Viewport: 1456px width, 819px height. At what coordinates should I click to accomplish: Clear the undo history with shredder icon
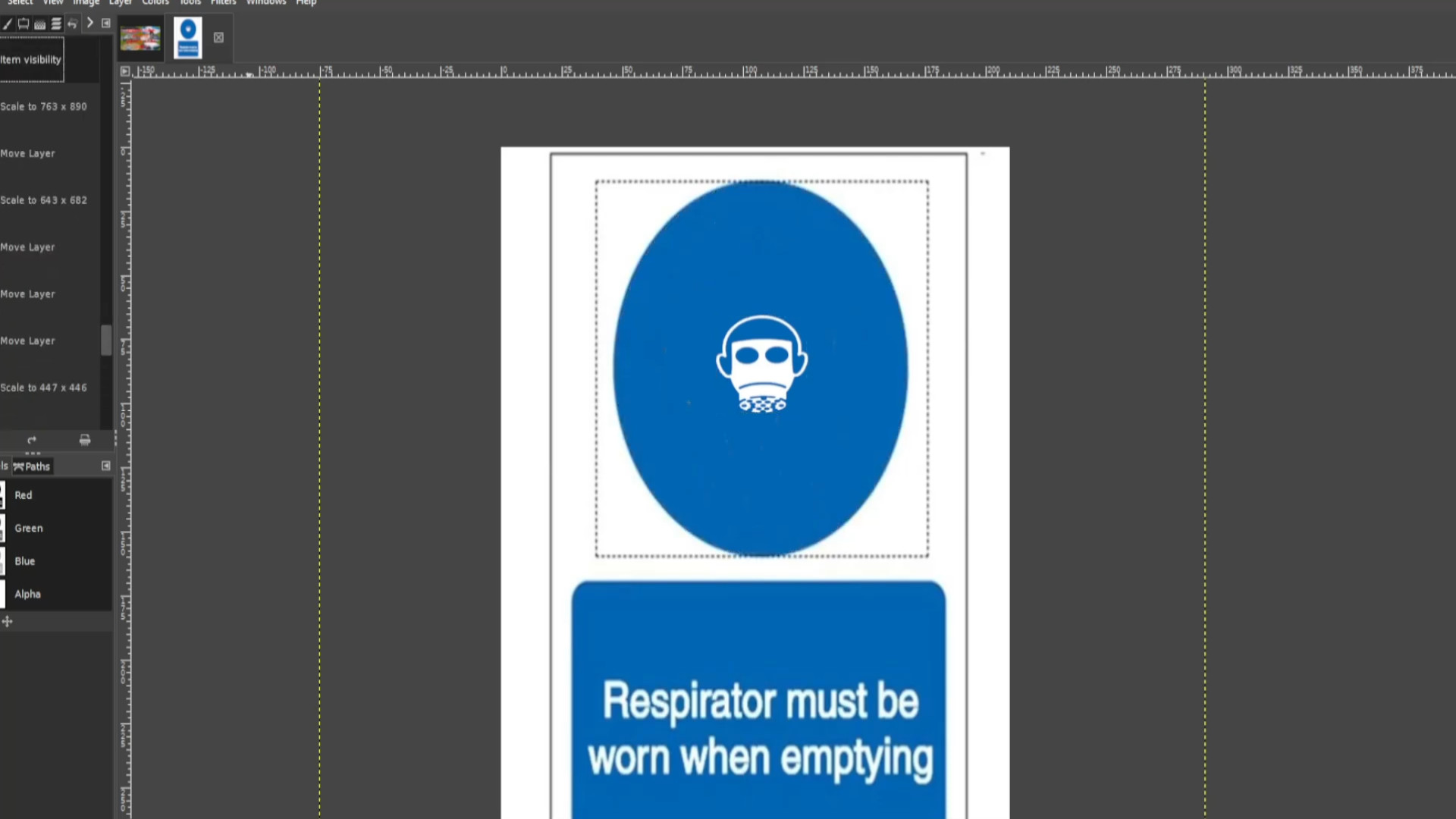pyautogui.click(x=85, y=440)
